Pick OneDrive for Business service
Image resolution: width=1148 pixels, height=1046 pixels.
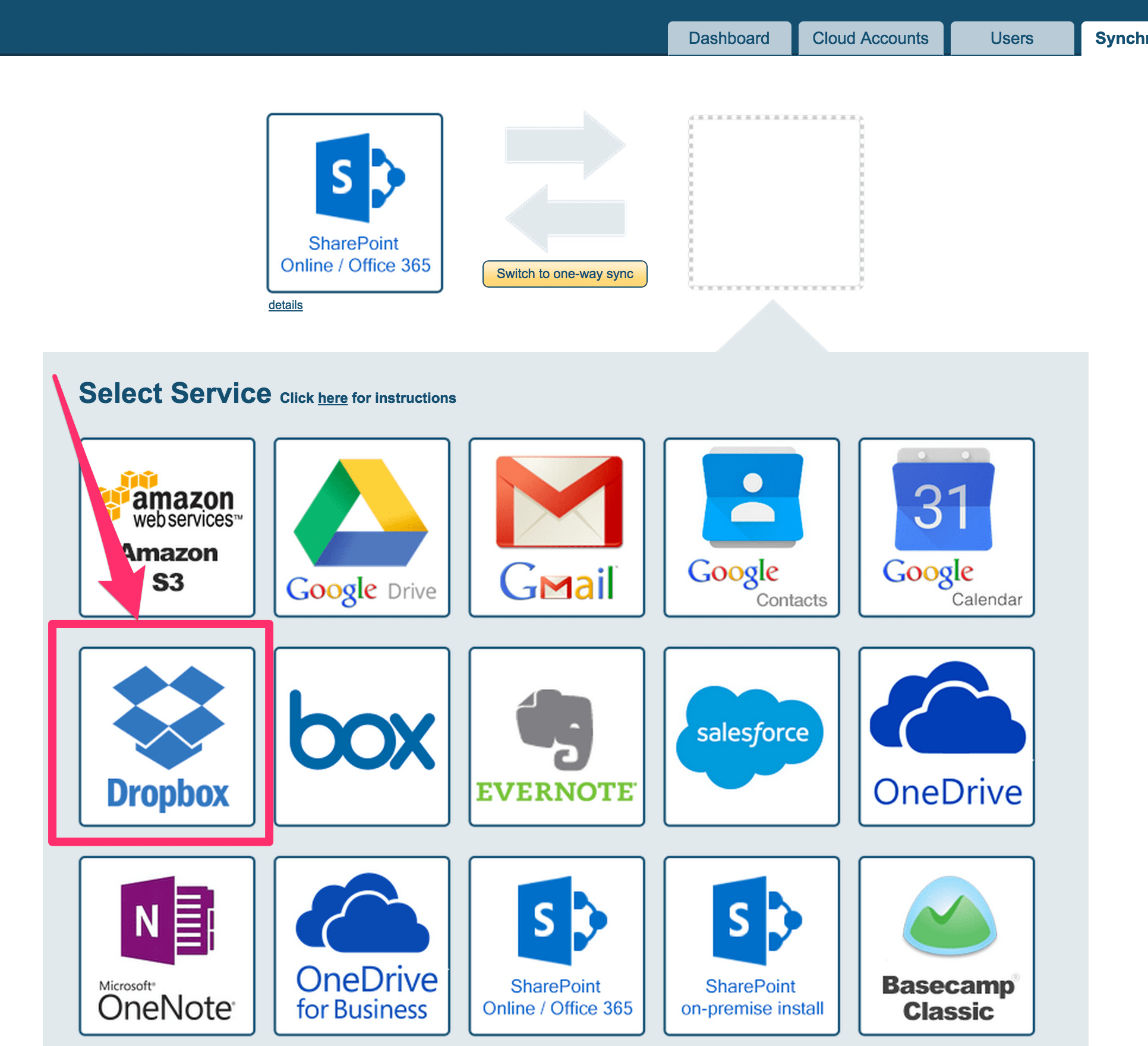[x=361, y=945]
